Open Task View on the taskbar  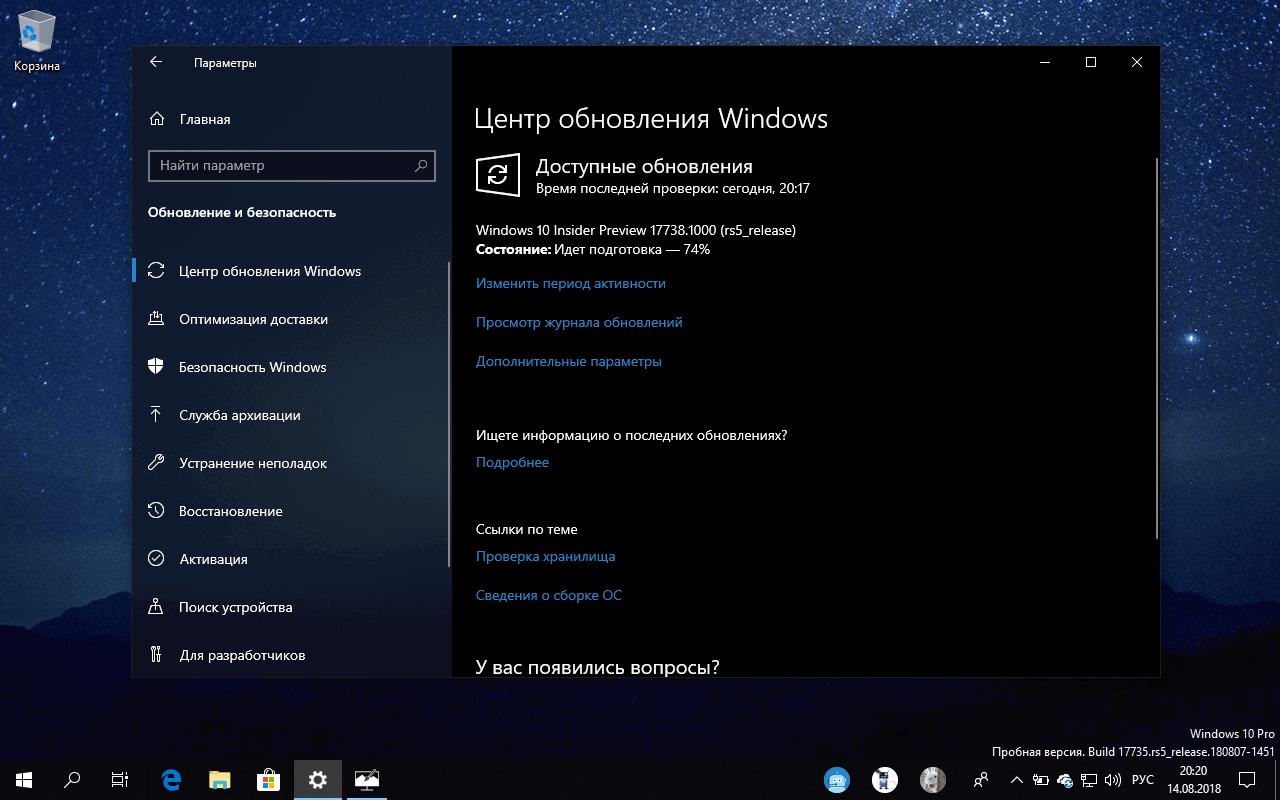[119, 780]
